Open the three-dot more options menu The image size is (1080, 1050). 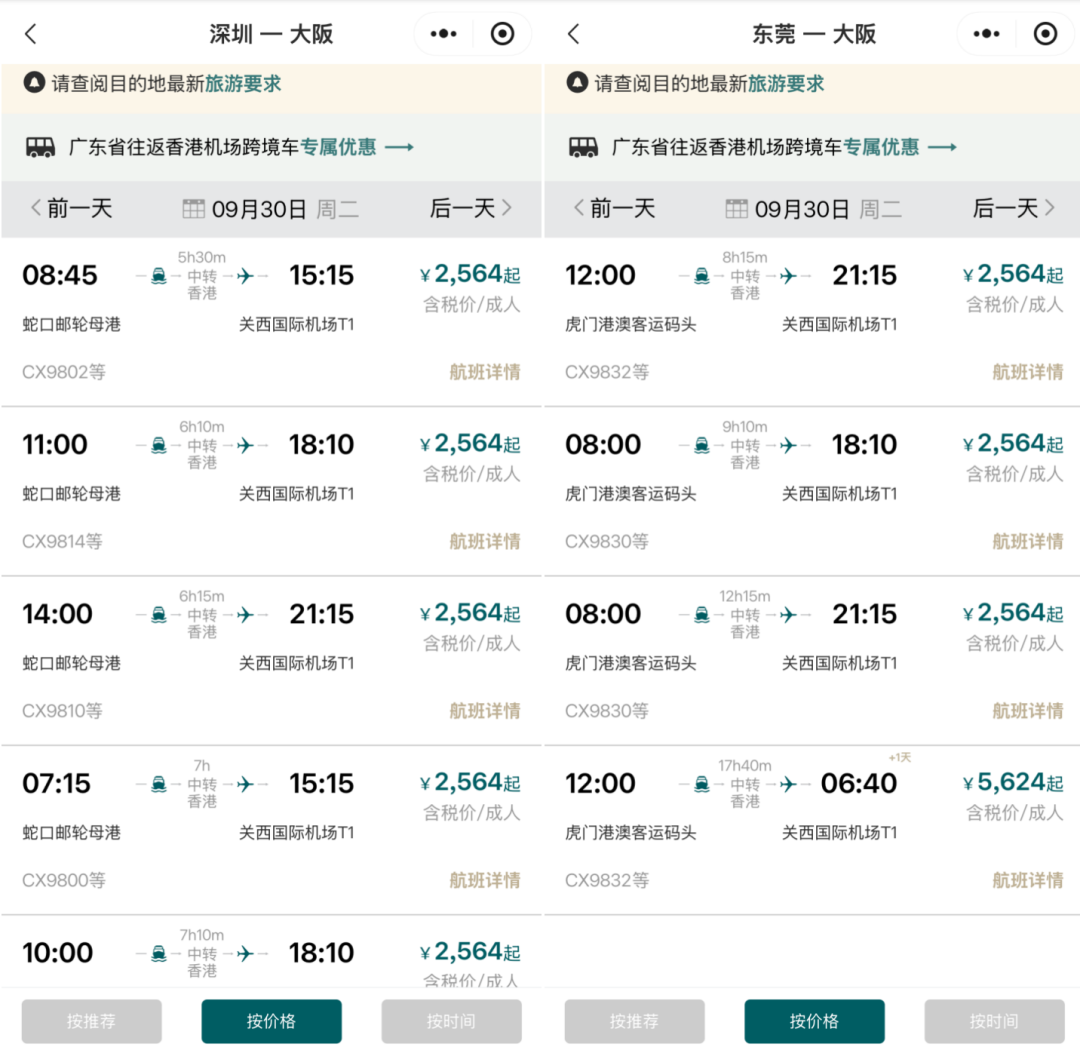click(x=442, y=33)
